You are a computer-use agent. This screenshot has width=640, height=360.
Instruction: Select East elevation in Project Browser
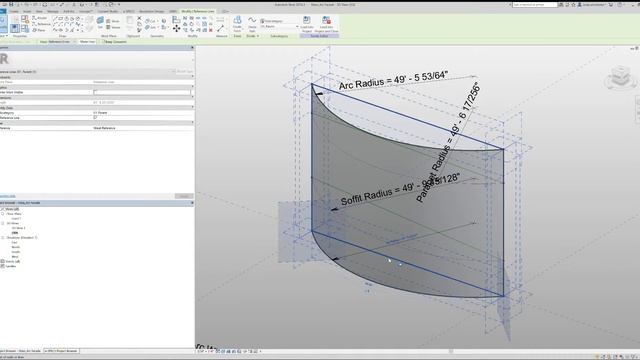tap(14, 242)
